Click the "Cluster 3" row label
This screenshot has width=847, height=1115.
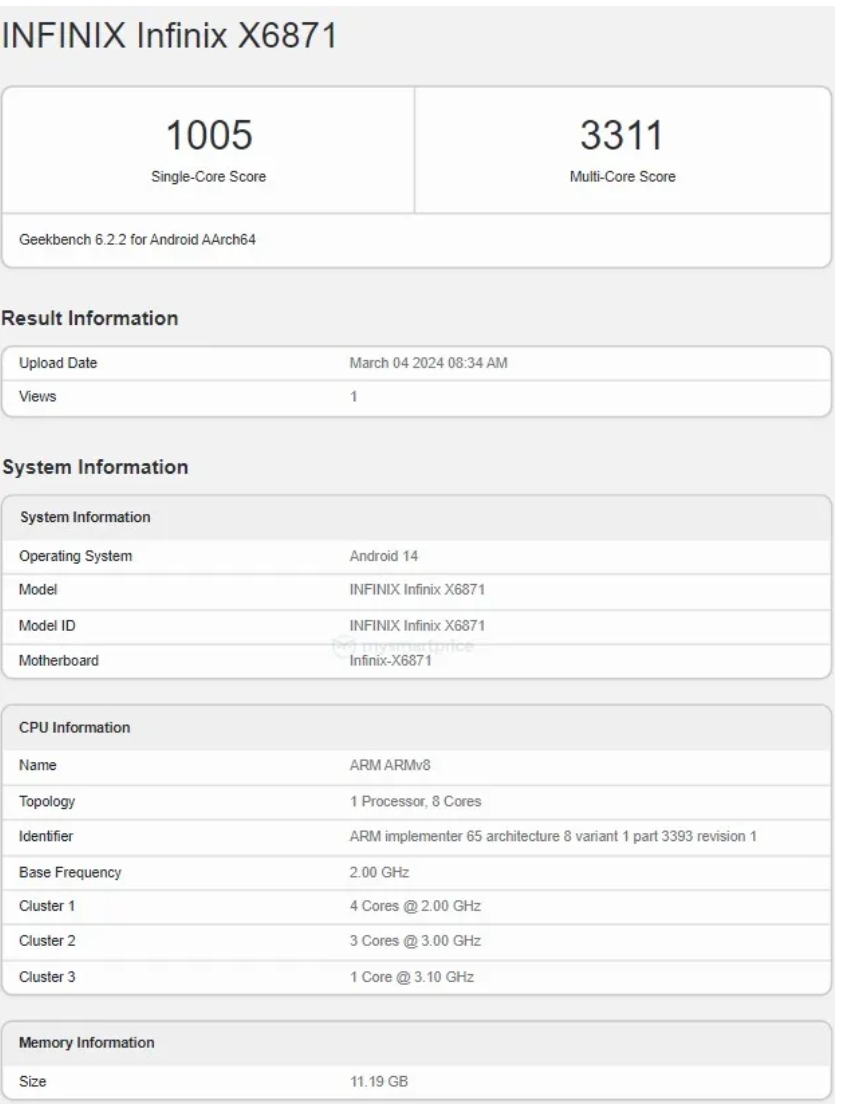coord(47,977)
